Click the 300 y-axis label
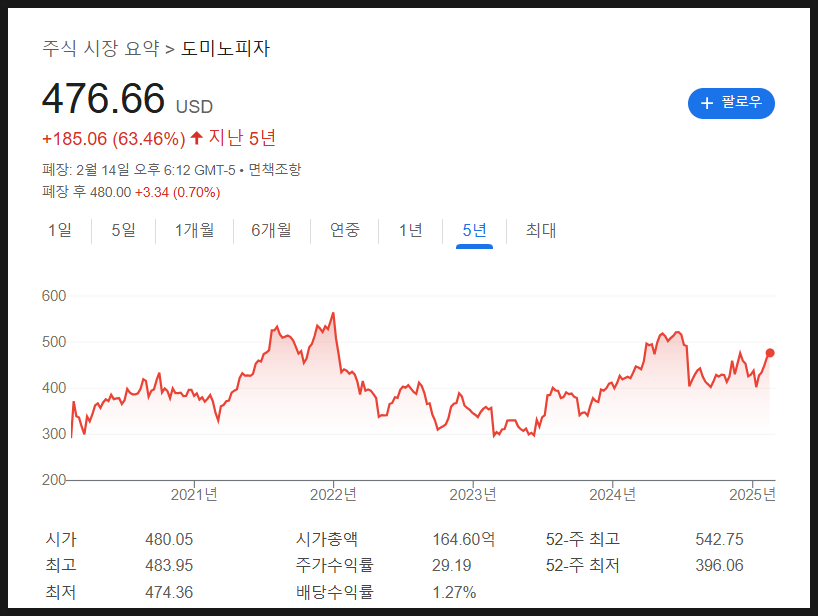Image resolution: width=818 pixels, height=616 pixels. click(x=54, y=433)
